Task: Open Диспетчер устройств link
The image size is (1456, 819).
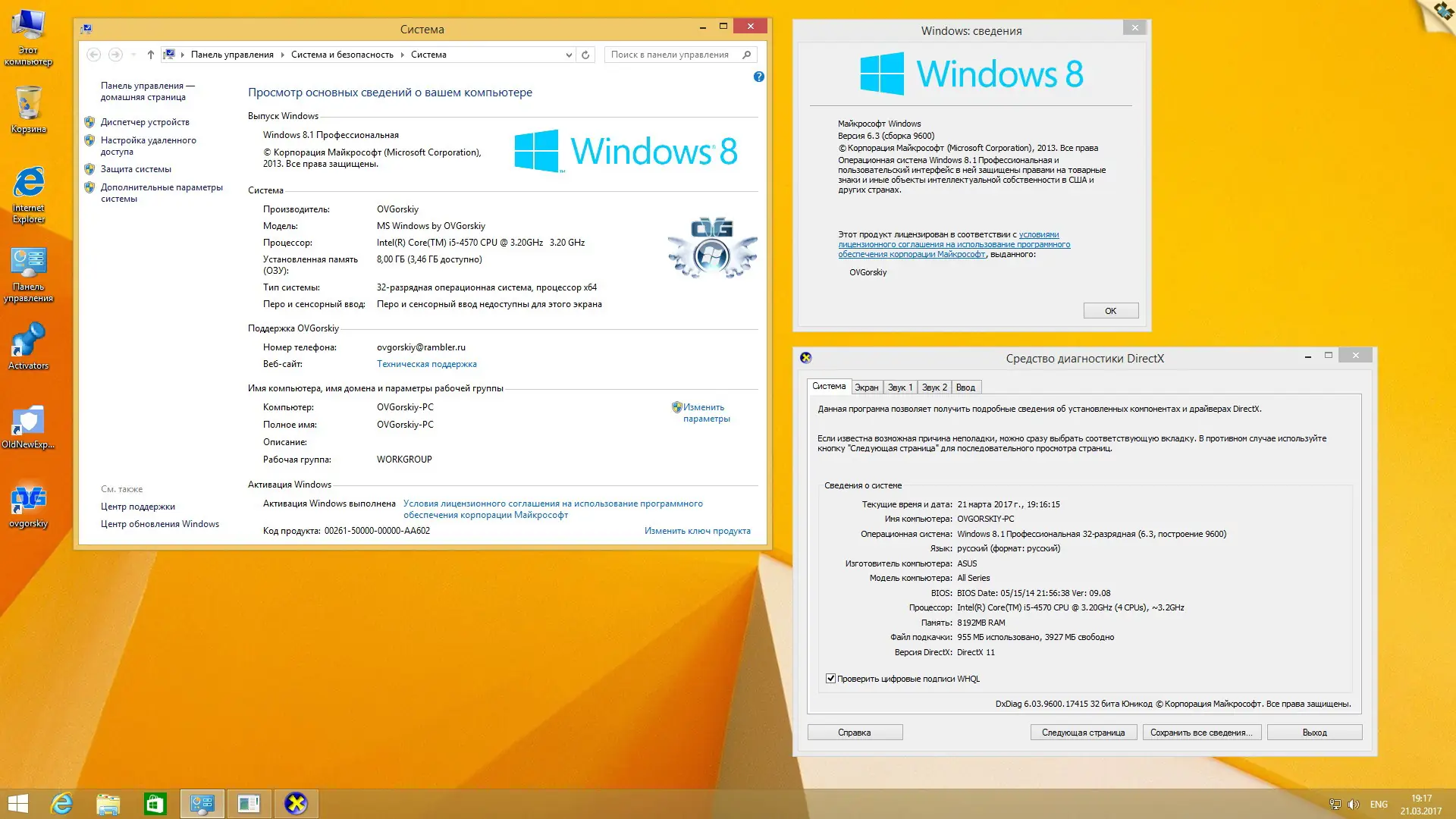Action: coord(145,122)
